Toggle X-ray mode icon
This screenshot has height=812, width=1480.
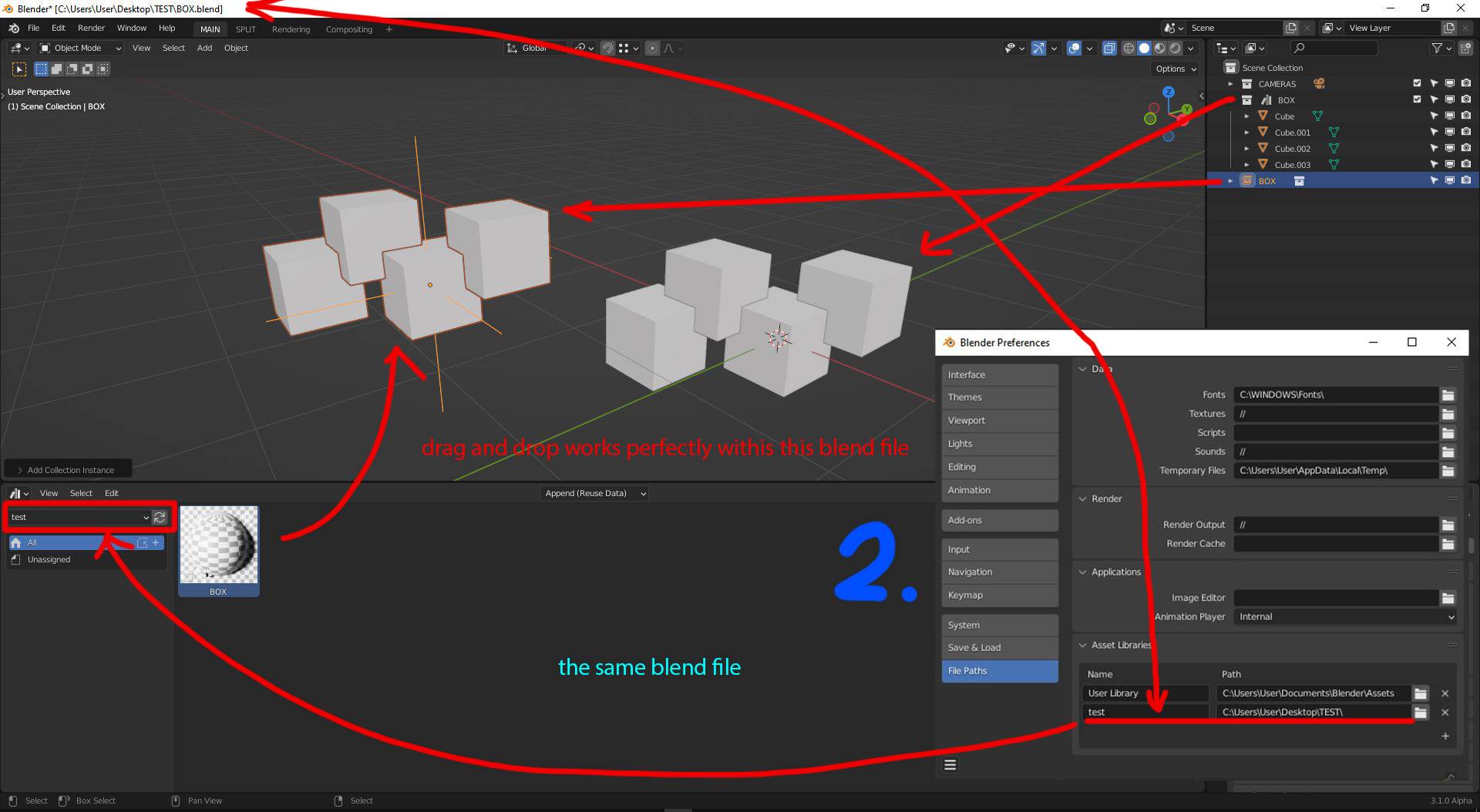click(x=1109, y=49)
